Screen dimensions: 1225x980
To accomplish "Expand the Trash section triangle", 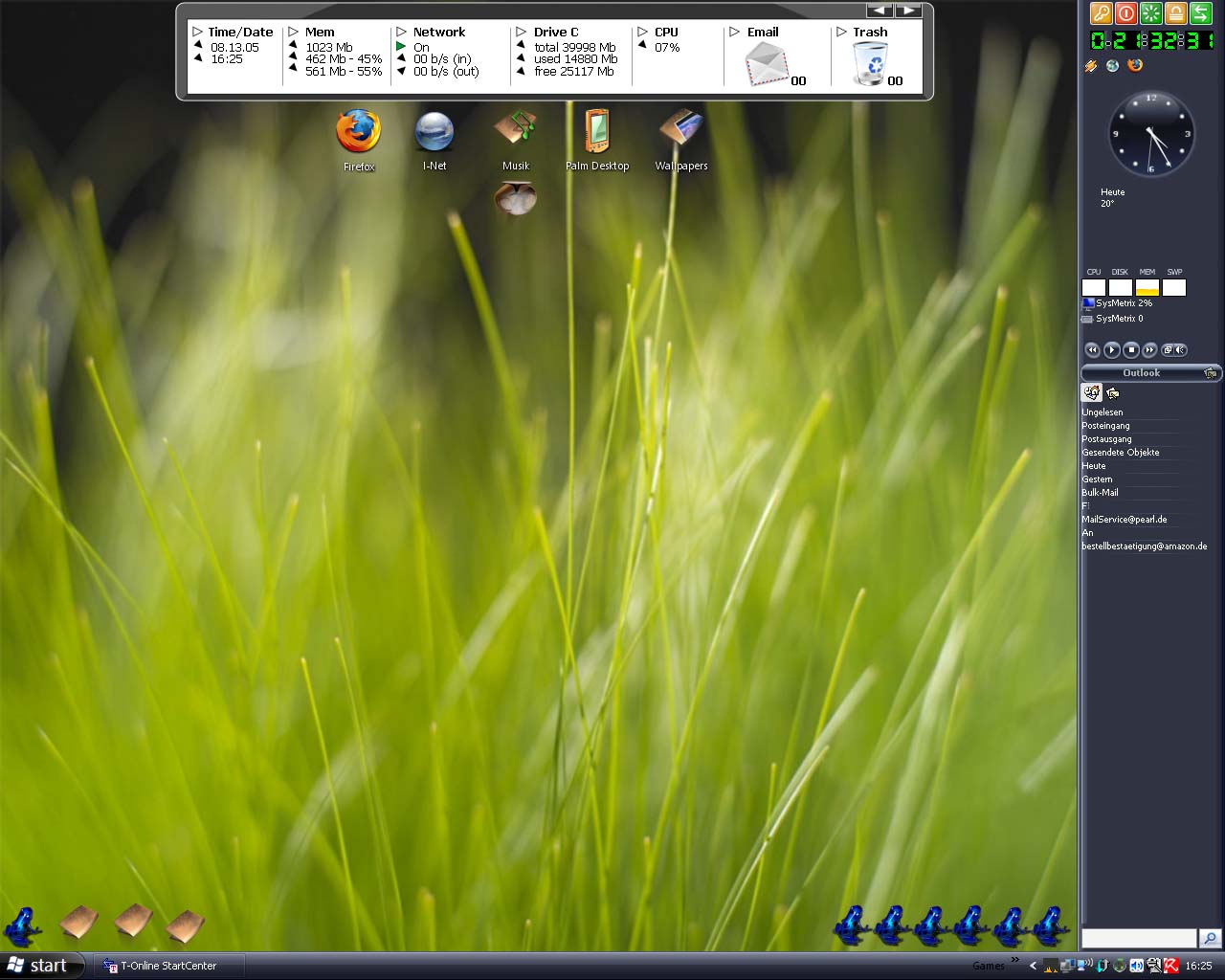I will coord(842,32).
